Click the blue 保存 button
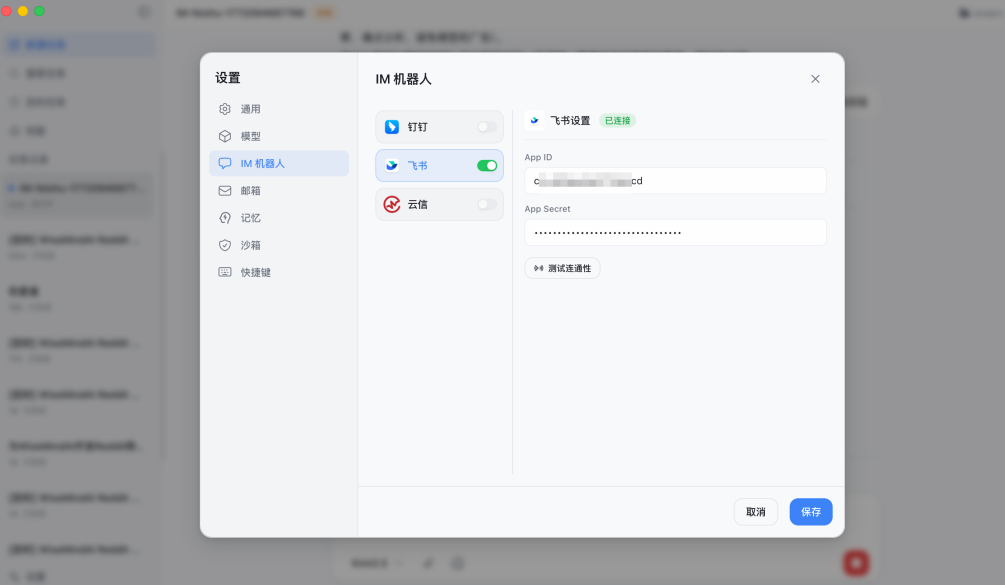 tap(810, 512)
